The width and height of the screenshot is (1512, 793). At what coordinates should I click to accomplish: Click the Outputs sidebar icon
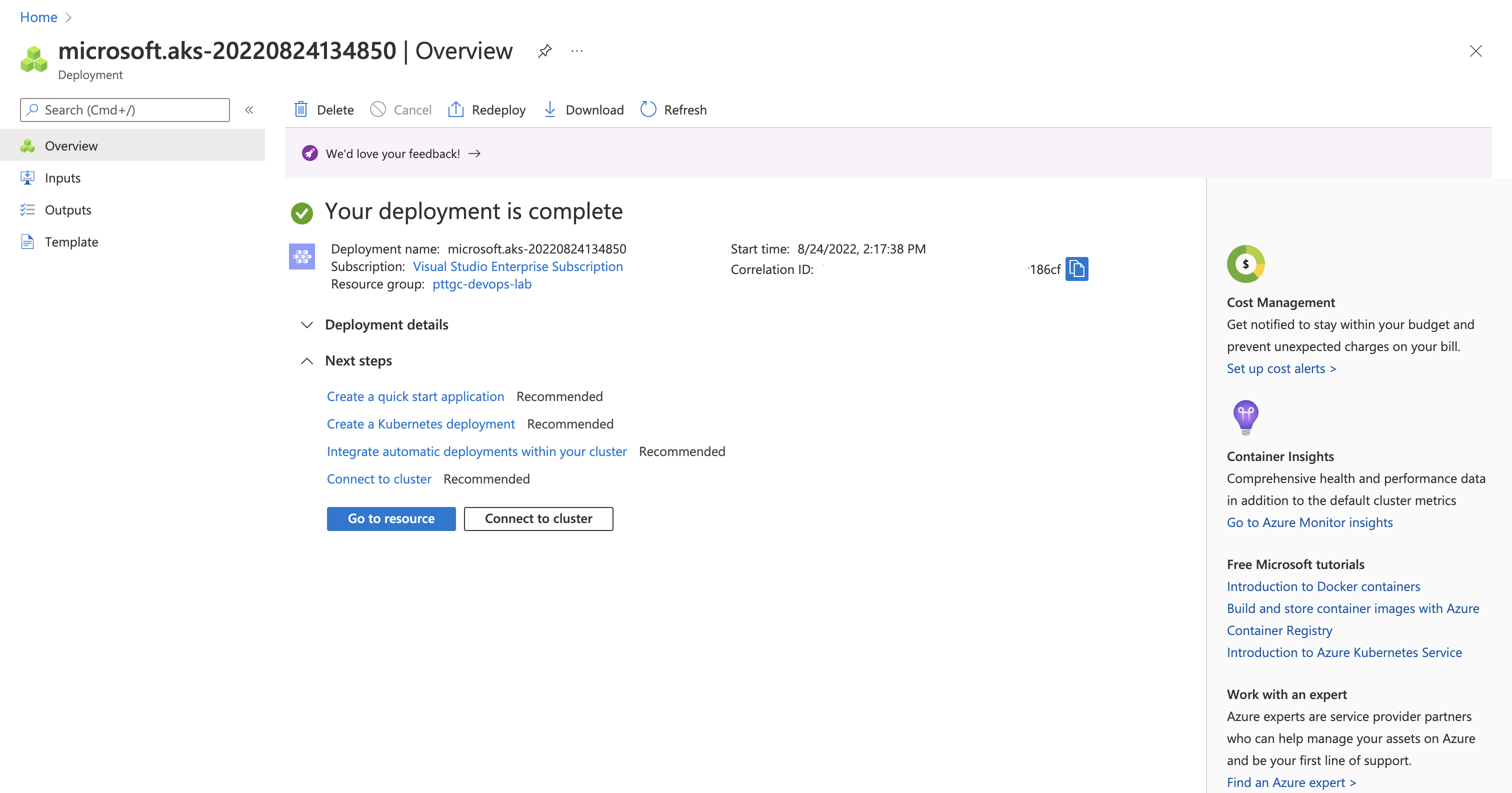27,209
